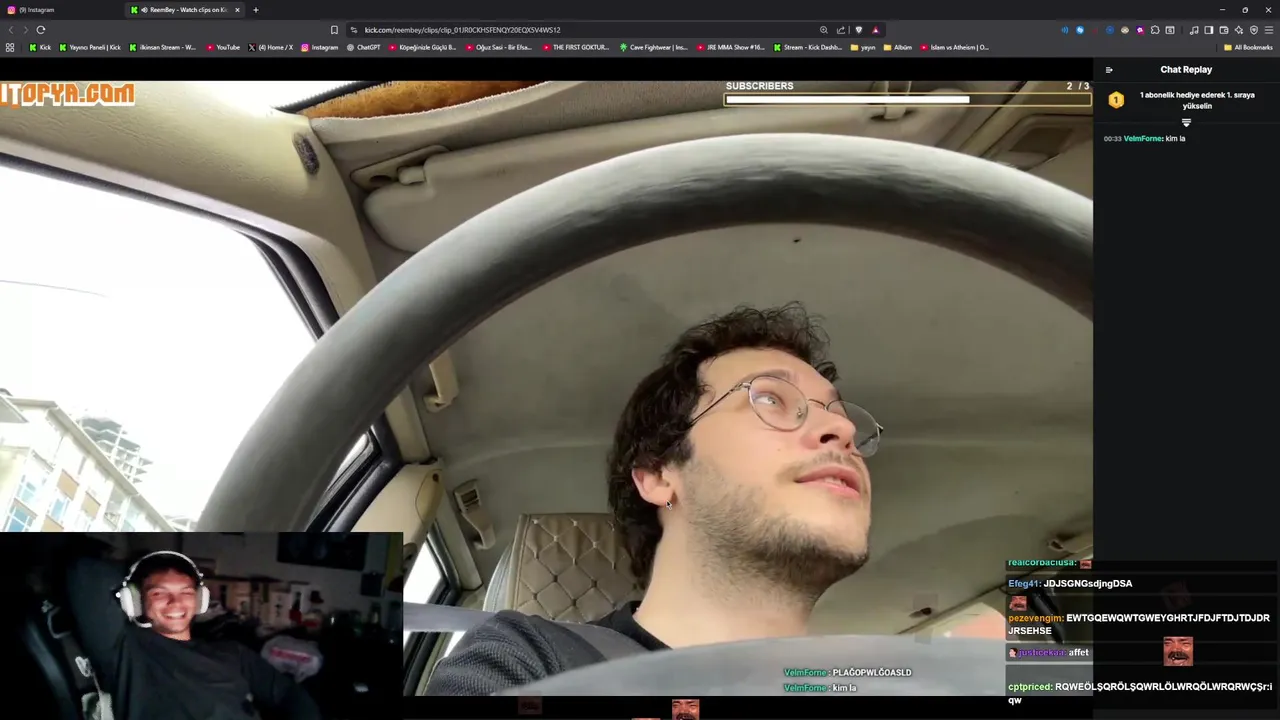Screen dimensions: 1280x720
Task: Open Brave Rewards triangle icon
Action: tap(875, 30)
